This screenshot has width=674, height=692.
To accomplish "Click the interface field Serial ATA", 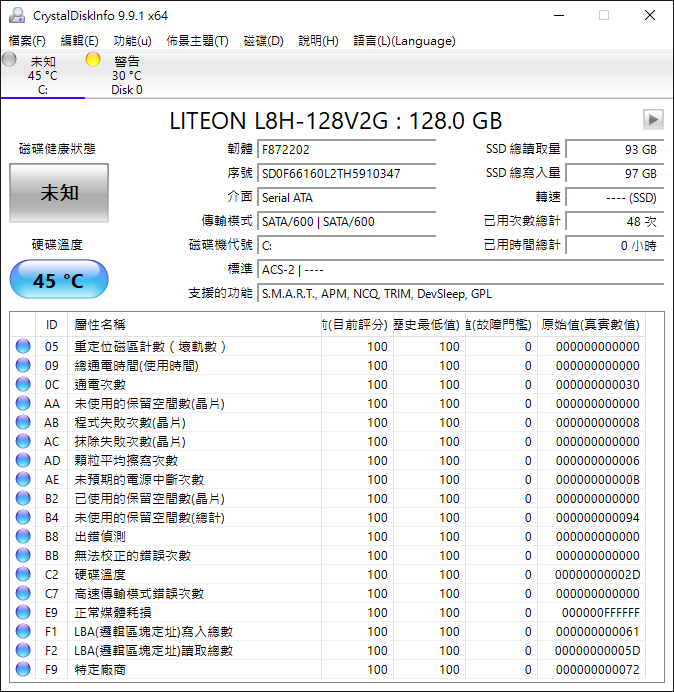I will [x=346, y=197].
